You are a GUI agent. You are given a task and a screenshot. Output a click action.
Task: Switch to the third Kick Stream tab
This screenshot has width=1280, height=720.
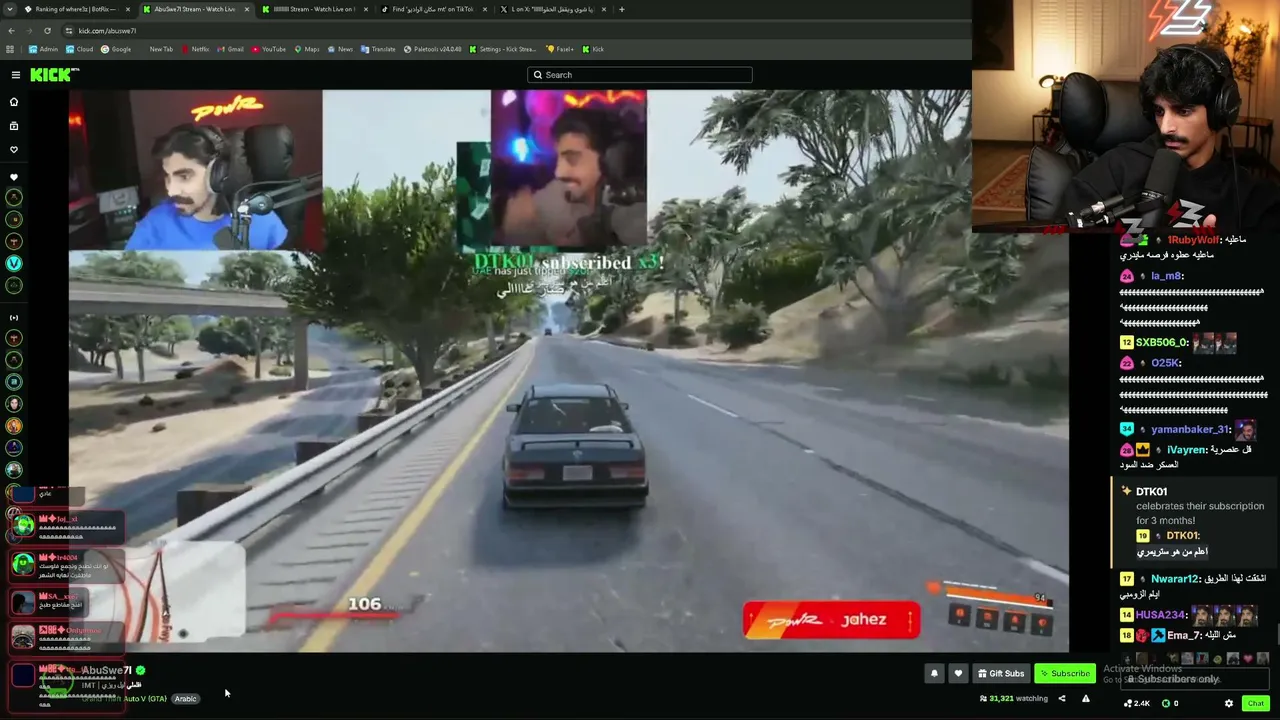click(x=315, y=9)
